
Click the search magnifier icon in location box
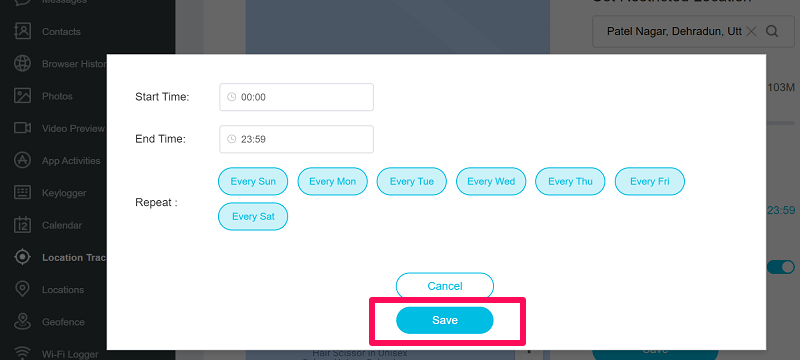pos(772,32)
